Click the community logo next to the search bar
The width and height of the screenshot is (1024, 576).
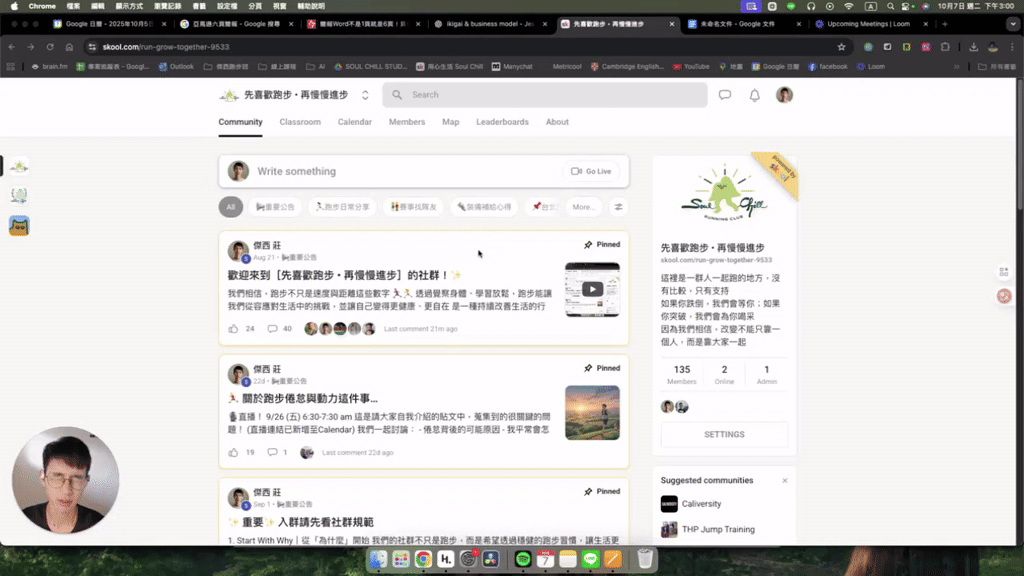230,94
